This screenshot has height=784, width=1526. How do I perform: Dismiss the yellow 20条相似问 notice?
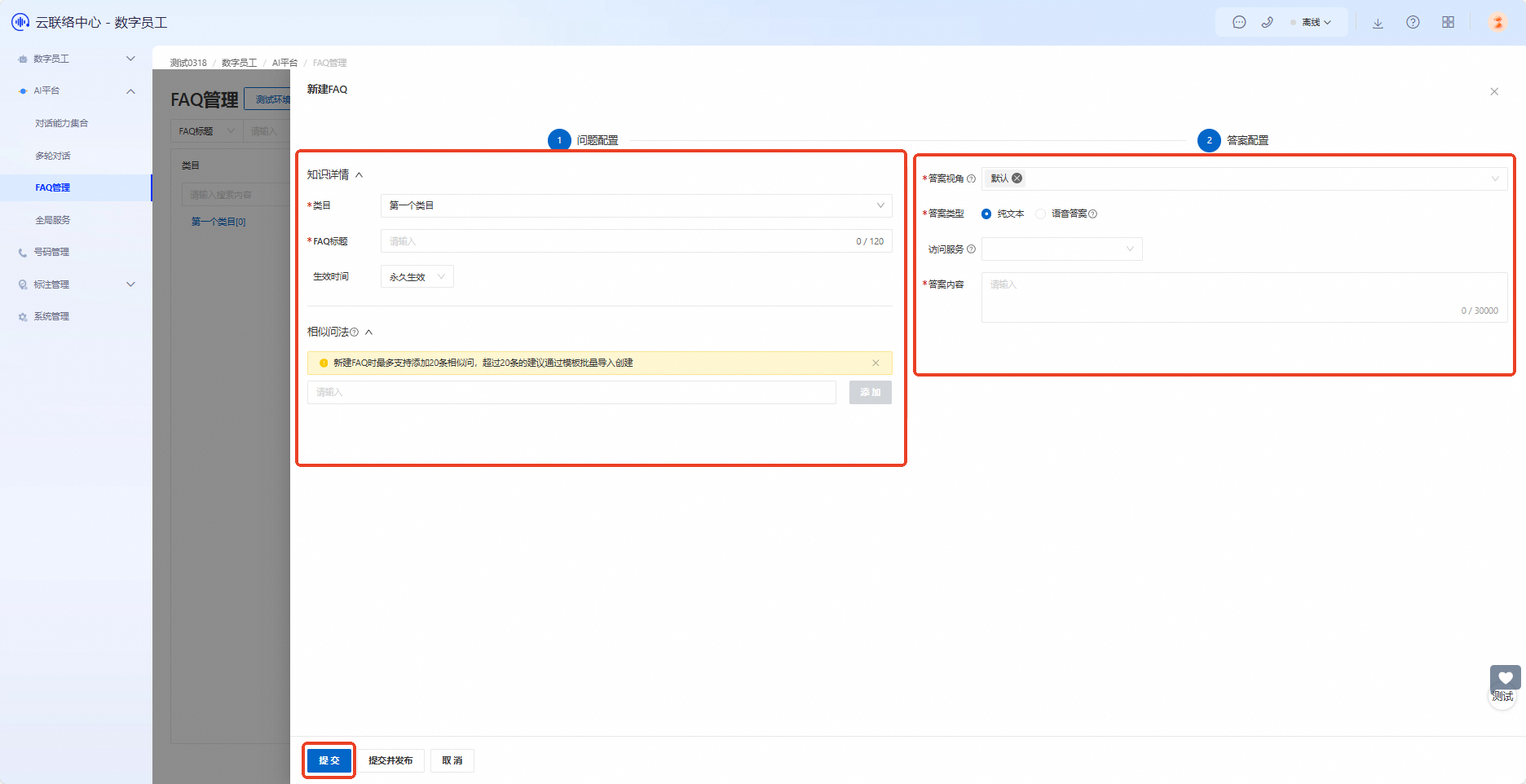[x=875, y=363]
